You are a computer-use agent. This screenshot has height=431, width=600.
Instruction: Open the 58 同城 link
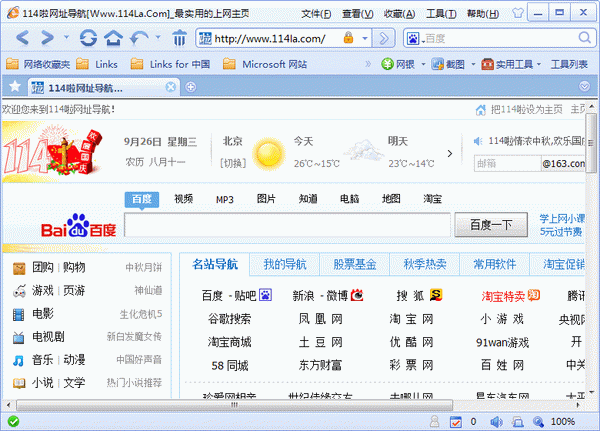click(230, 365)
